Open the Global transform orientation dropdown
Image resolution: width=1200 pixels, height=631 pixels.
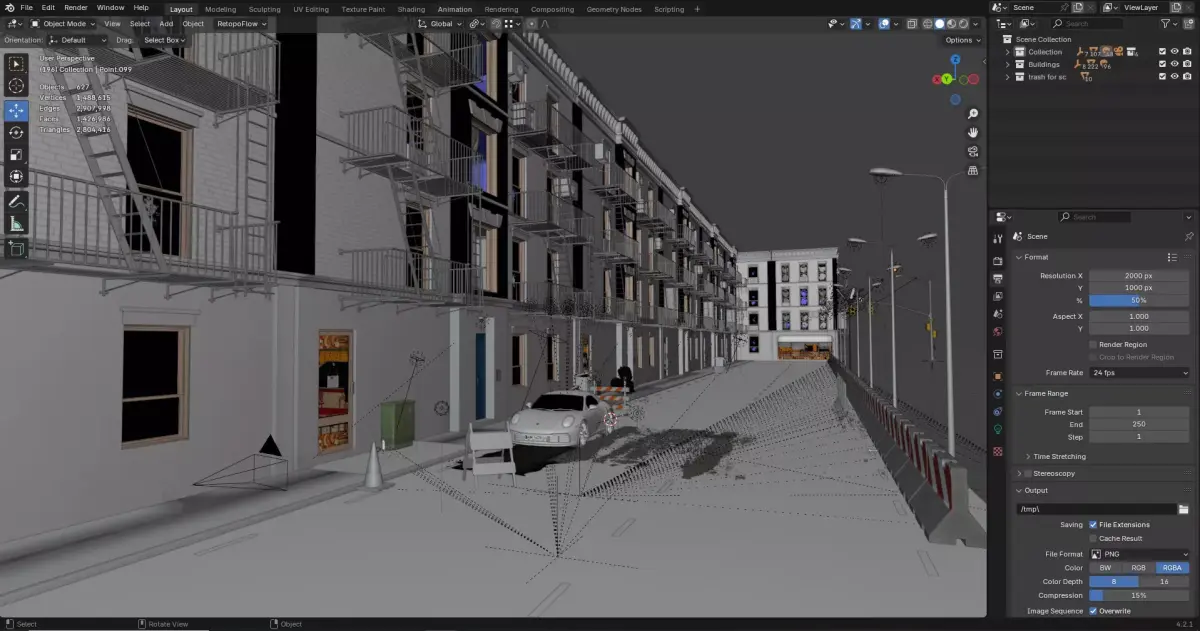pyautogui.click(x=439, y=23)
